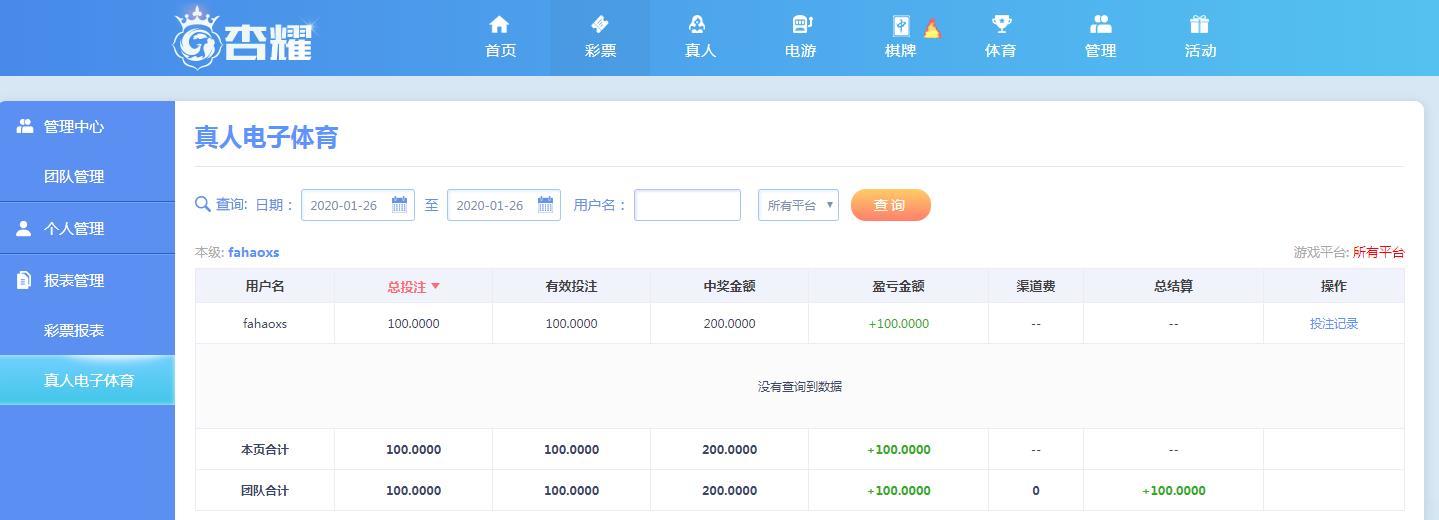Image resolution: width=1439 pixels, height=520 pixels.
Task: Click the 渠道费 column header
Action: [1035, 286]
